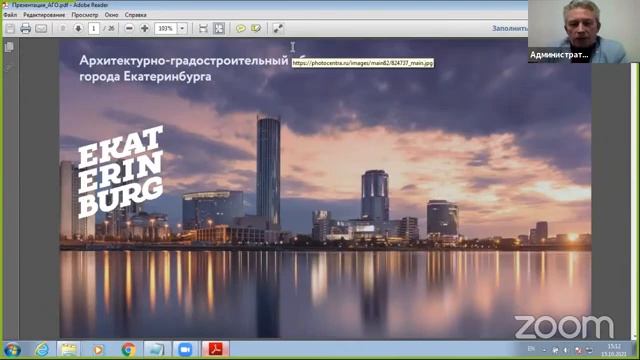Open the Окно menu
This screenshot has height=360, width=640.
click(111, 15)
